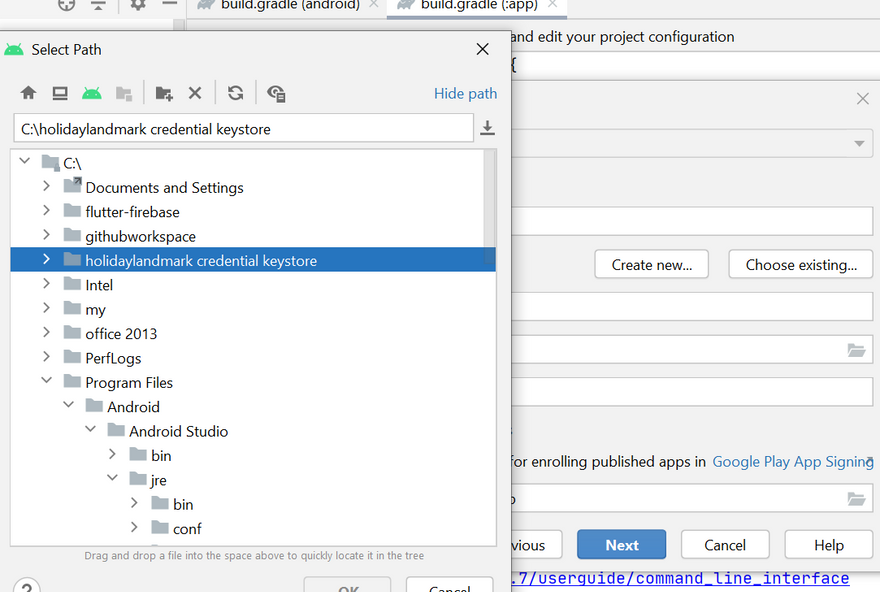Click the Desktop directory icon
Screen dimensions: 880x592
[60, 93]
